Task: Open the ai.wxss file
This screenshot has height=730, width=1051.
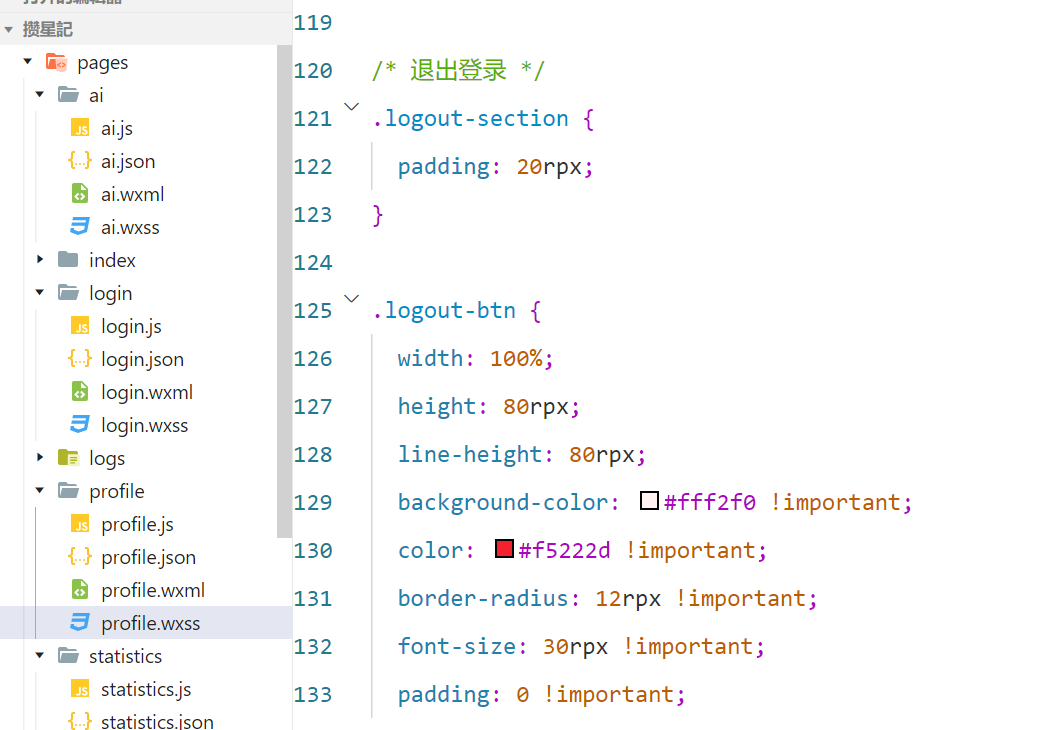Action: [x=130, y=227]
